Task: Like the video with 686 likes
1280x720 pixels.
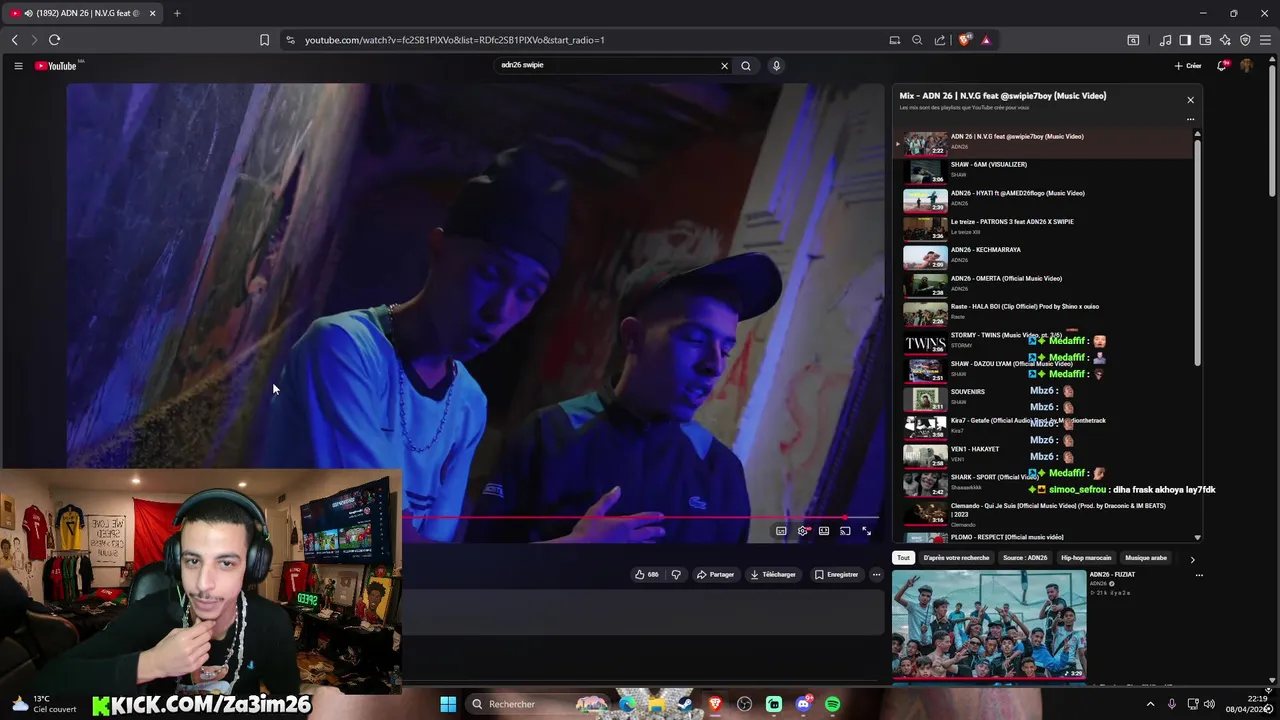Action: tap(646, 574)
